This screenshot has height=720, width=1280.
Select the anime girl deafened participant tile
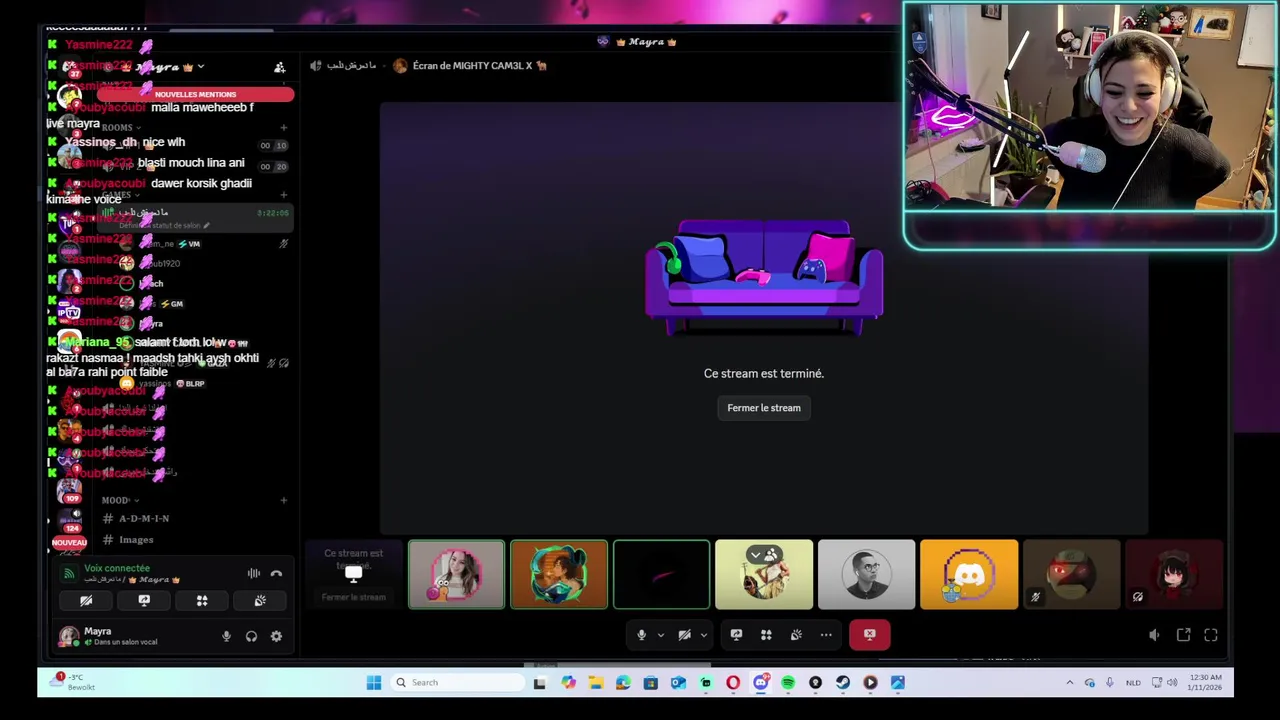(x=1174, y=574)
